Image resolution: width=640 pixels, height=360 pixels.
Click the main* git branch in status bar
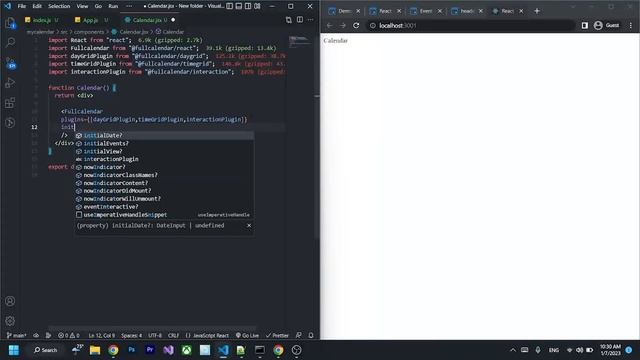[17, 335]
